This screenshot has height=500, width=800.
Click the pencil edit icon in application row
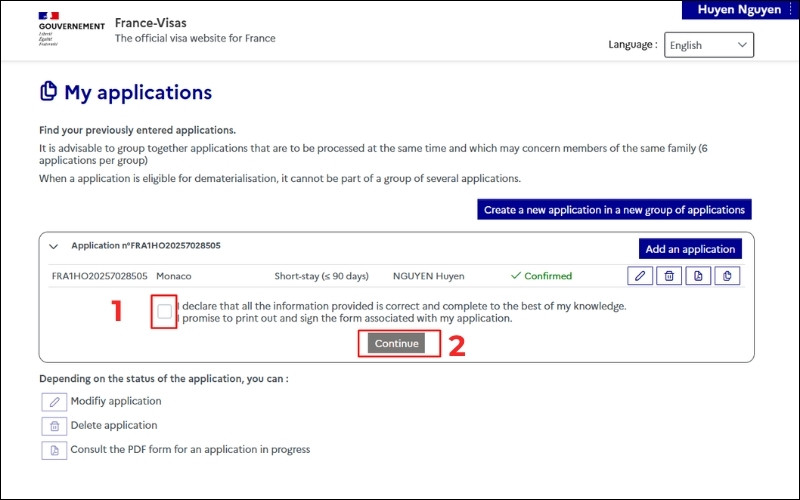click(641, 276)
